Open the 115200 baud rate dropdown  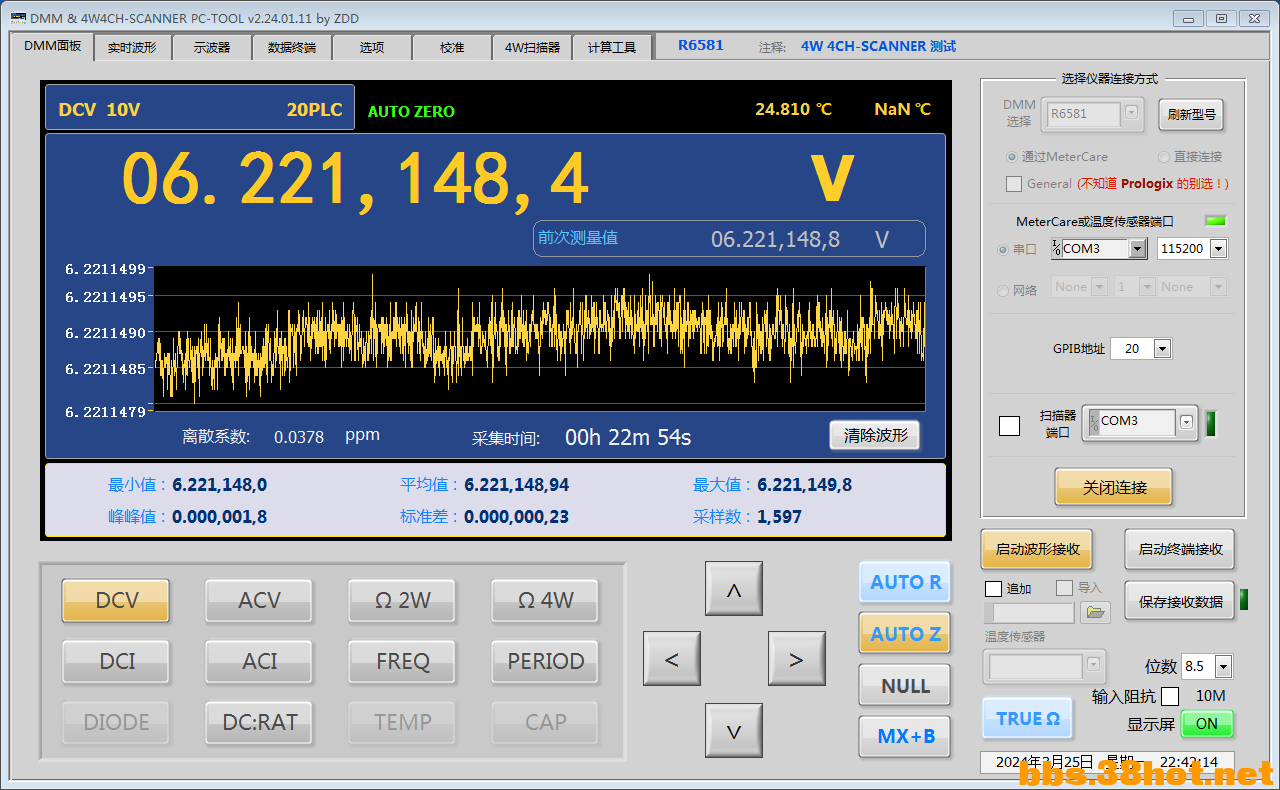(x=1218, y=249)
